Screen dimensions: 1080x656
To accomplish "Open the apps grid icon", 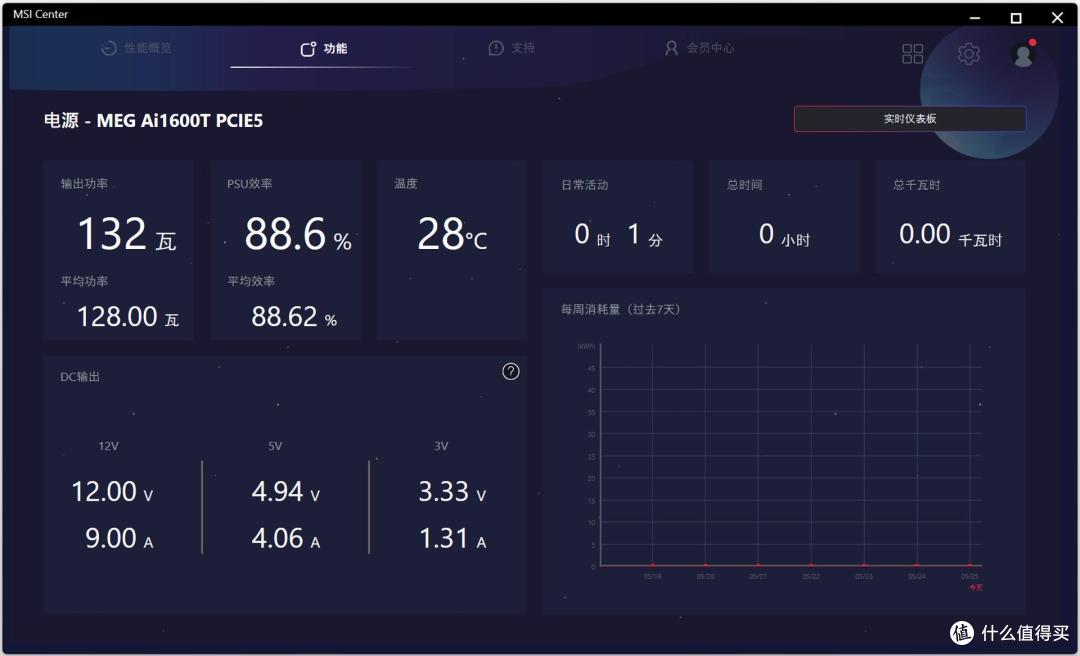I will tap(913, 54).
